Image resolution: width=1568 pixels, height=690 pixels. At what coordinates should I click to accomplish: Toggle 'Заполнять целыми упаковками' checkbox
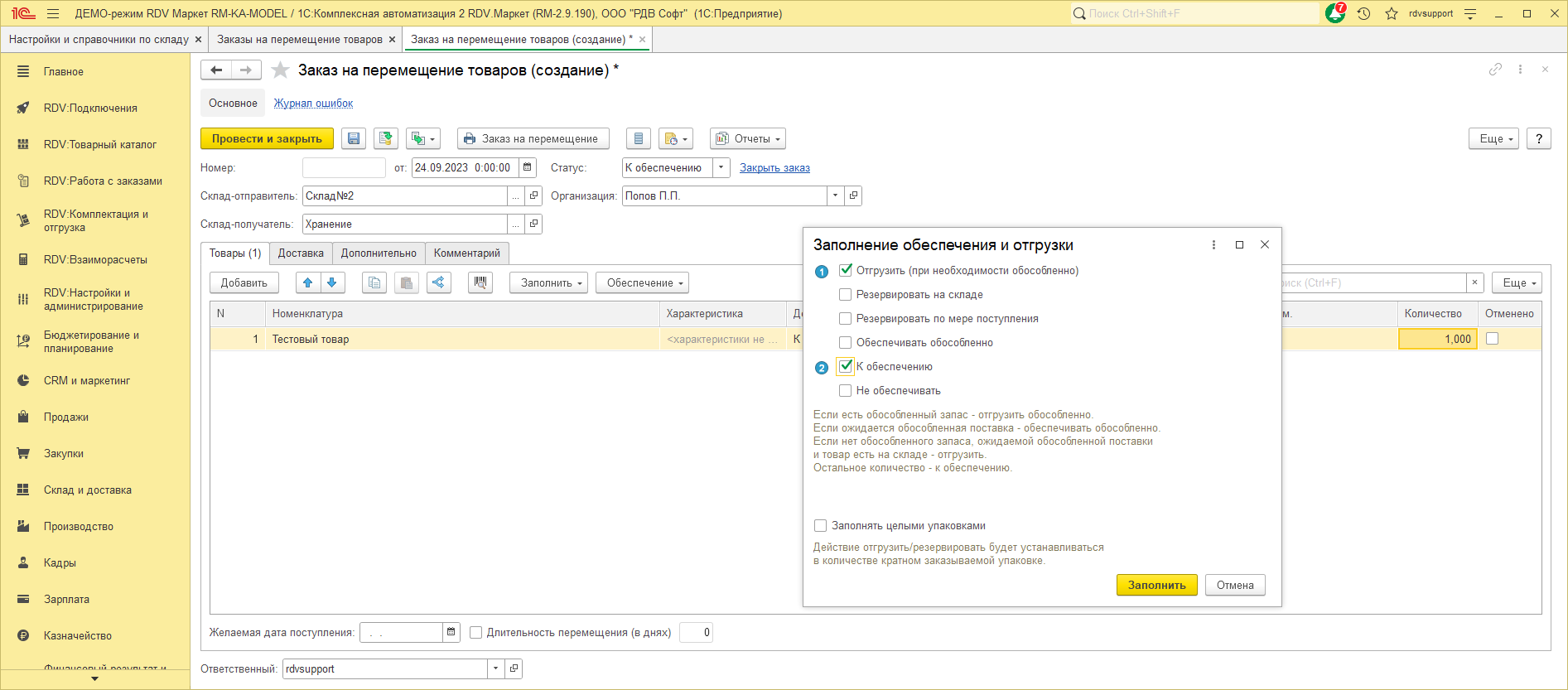pyautogui.click(x=820, y=526)
